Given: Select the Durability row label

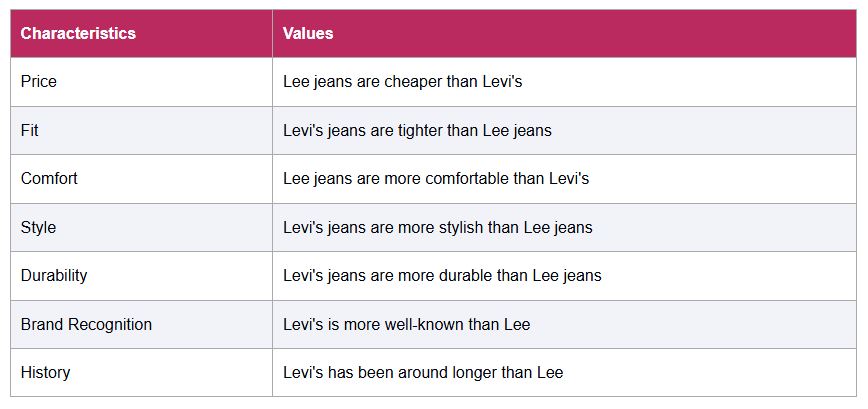Looking at the screenshot, I should click(54, 275).
